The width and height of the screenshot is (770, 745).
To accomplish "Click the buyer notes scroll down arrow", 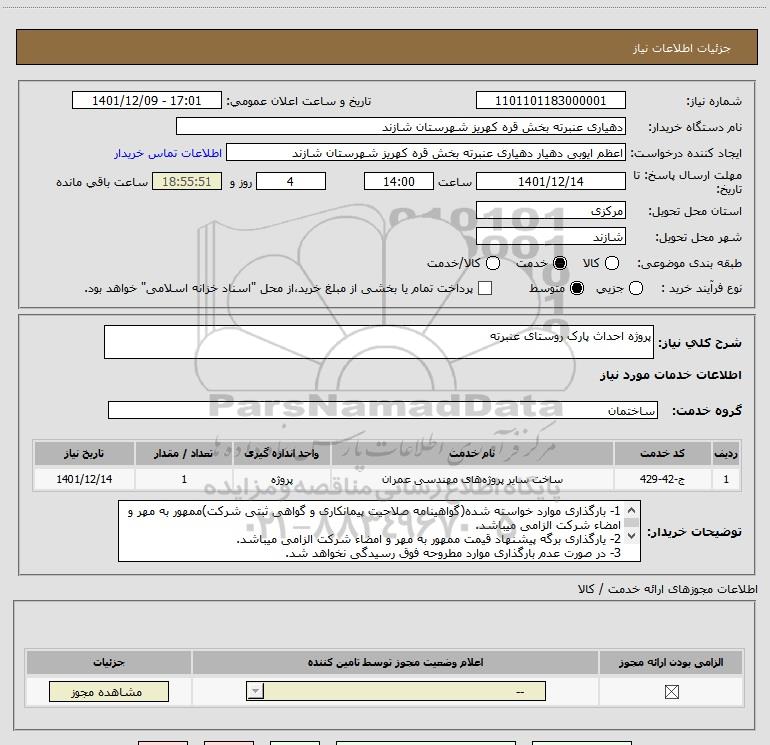I will [632, 535].
